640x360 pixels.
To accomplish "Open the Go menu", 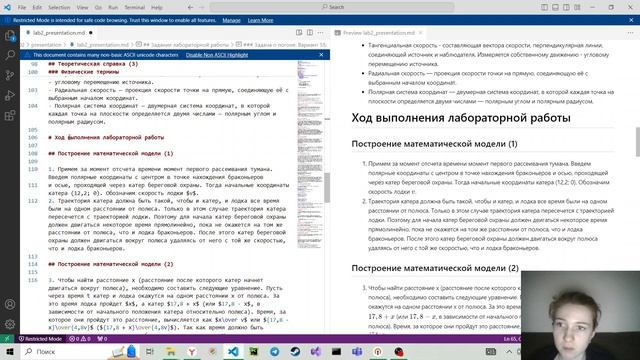I will 98,7.
